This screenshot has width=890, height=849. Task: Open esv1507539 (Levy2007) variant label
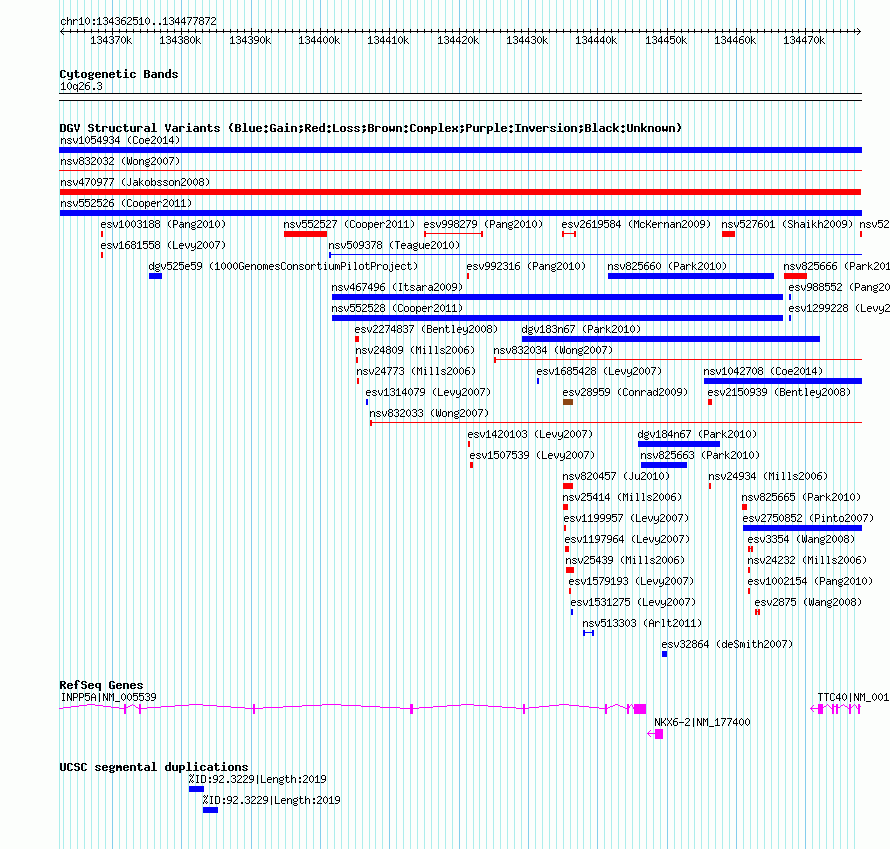point(532,455)
